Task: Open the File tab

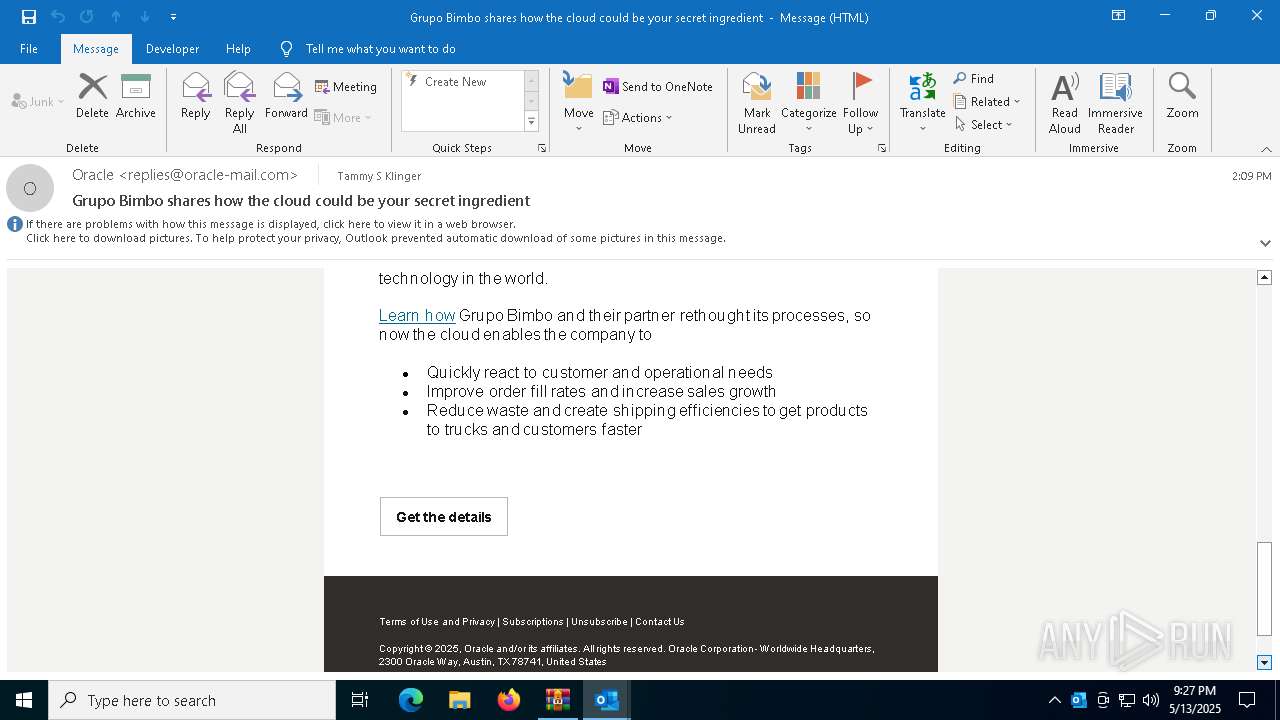Action: [29, 49]
